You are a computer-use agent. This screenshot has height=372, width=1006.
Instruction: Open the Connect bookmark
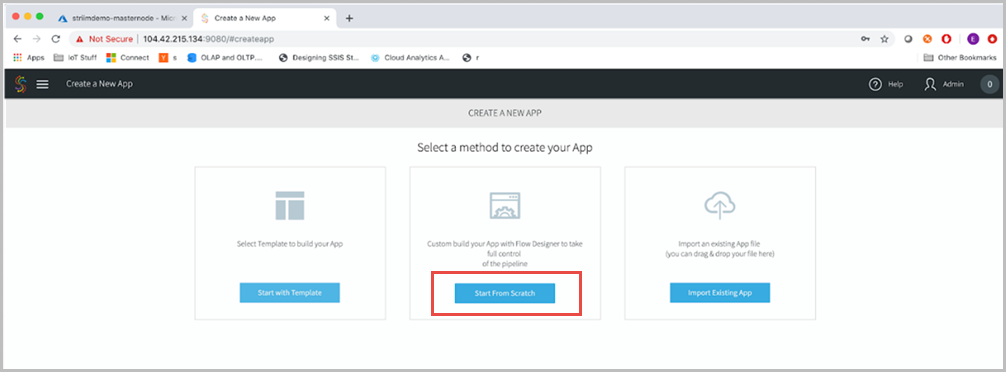pos(127,58)
